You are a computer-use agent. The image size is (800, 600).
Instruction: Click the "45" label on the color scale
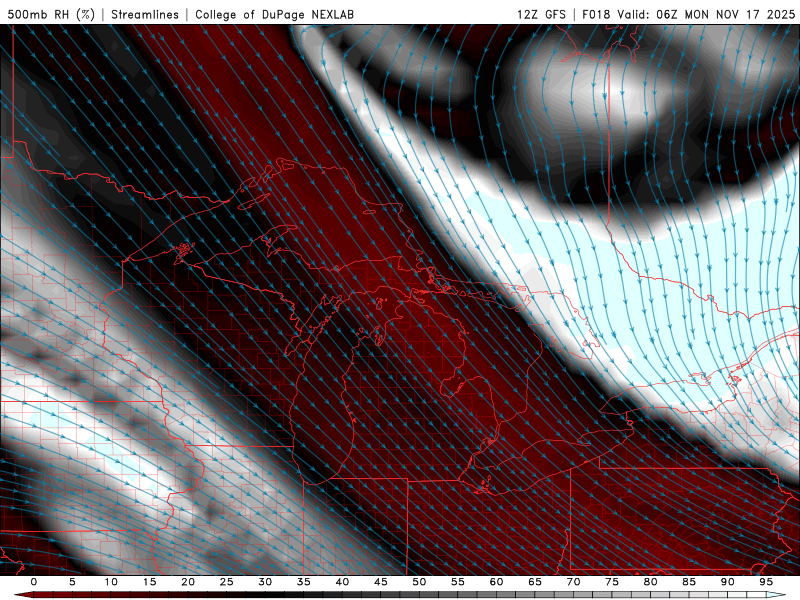(x=381, y=582)
